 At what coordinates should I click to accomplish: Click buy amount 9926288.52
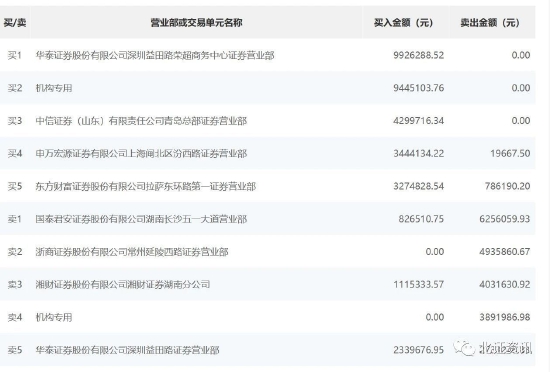tap(418, 55)
